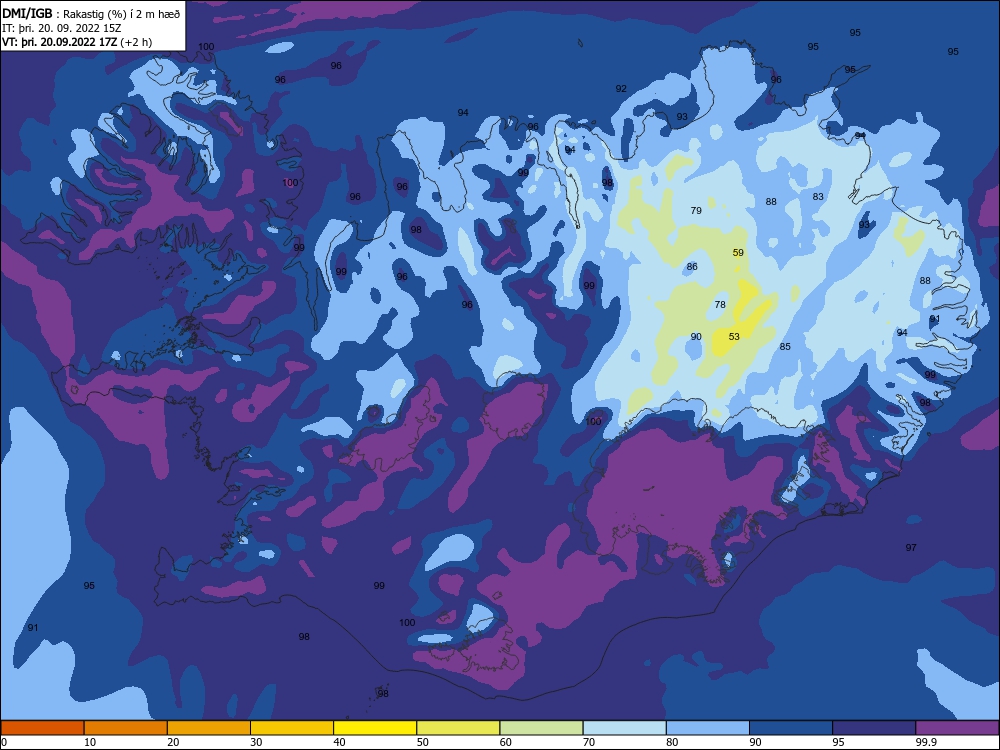
Task: Click the 0–10 dark orange legend swatch
Action: pyautogui.click(x=43, y=728)
